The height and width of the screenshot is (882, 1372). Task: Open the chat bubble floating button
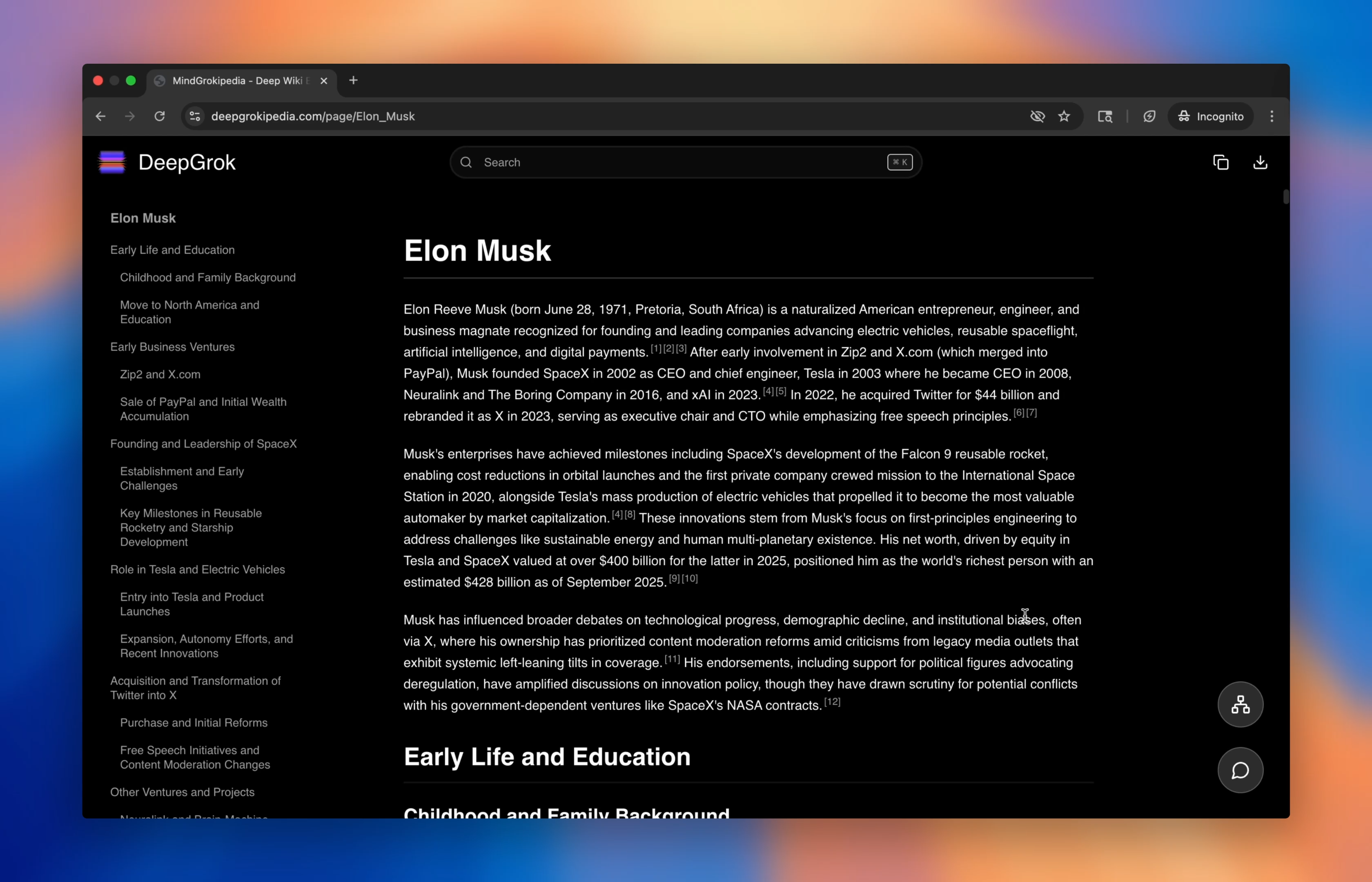pos(1240,770)
